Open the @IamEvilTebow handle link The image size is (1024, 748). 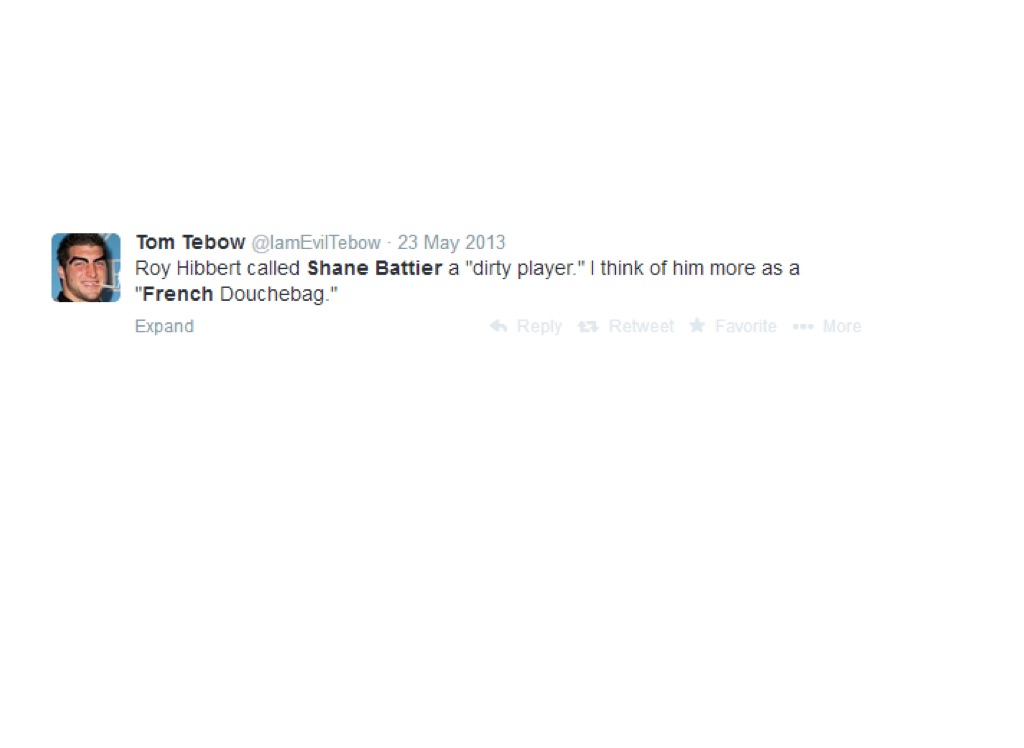[x=316, y=242]
